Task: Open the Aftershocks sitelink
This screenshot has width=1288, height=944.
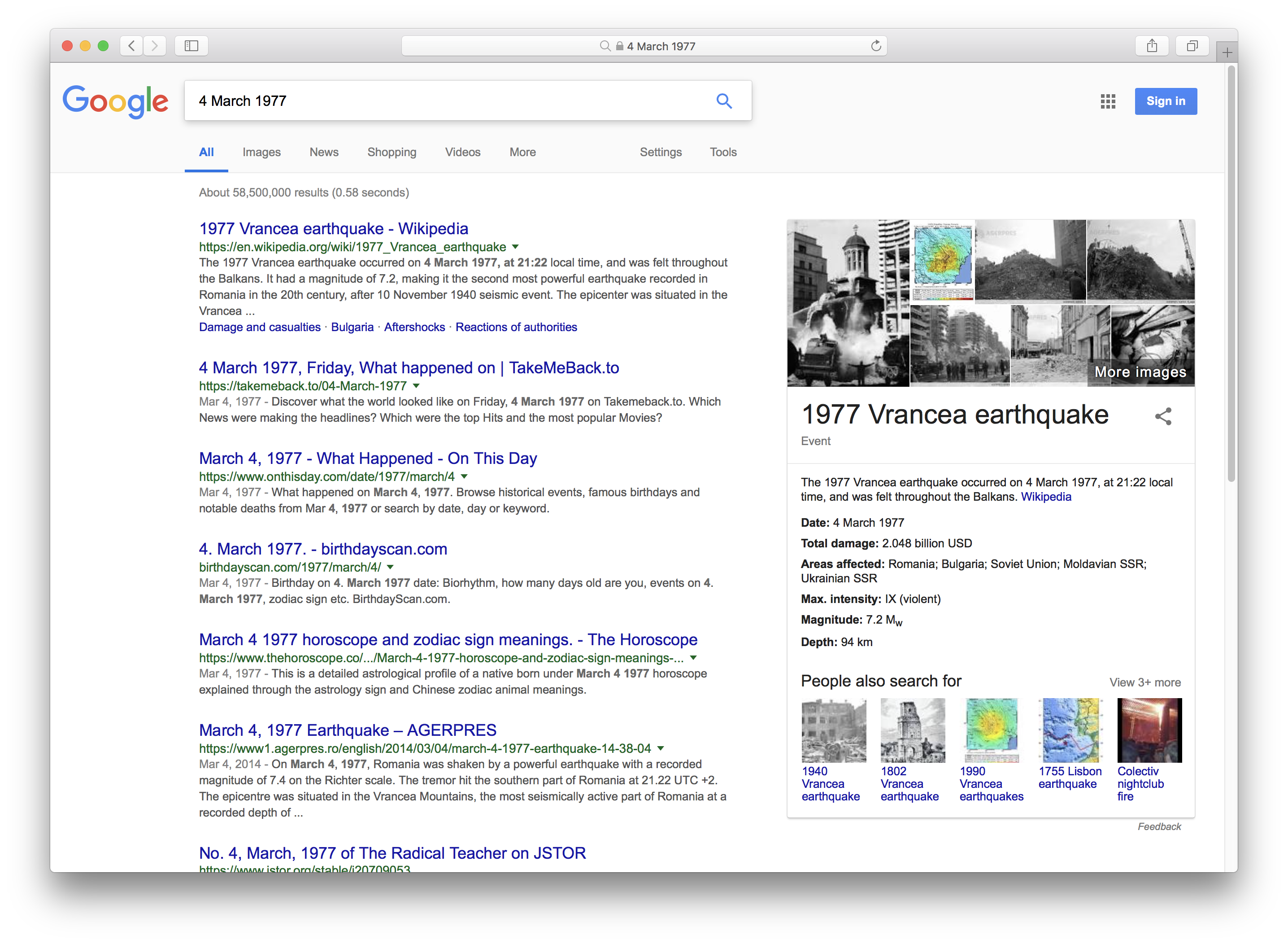Action: tap(414, 327)
